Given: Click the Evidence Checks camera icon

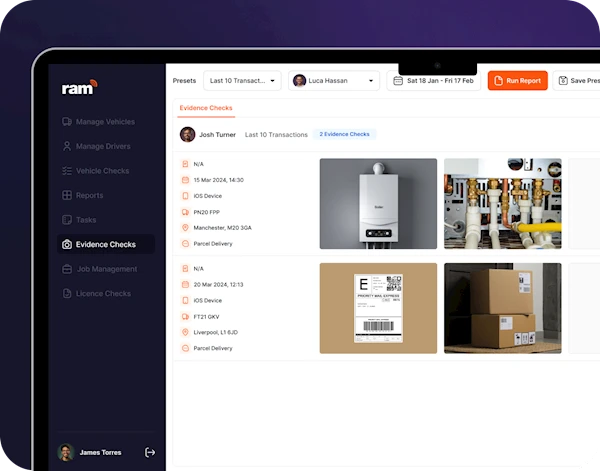Looking at the screenshot, I should 67,244.
